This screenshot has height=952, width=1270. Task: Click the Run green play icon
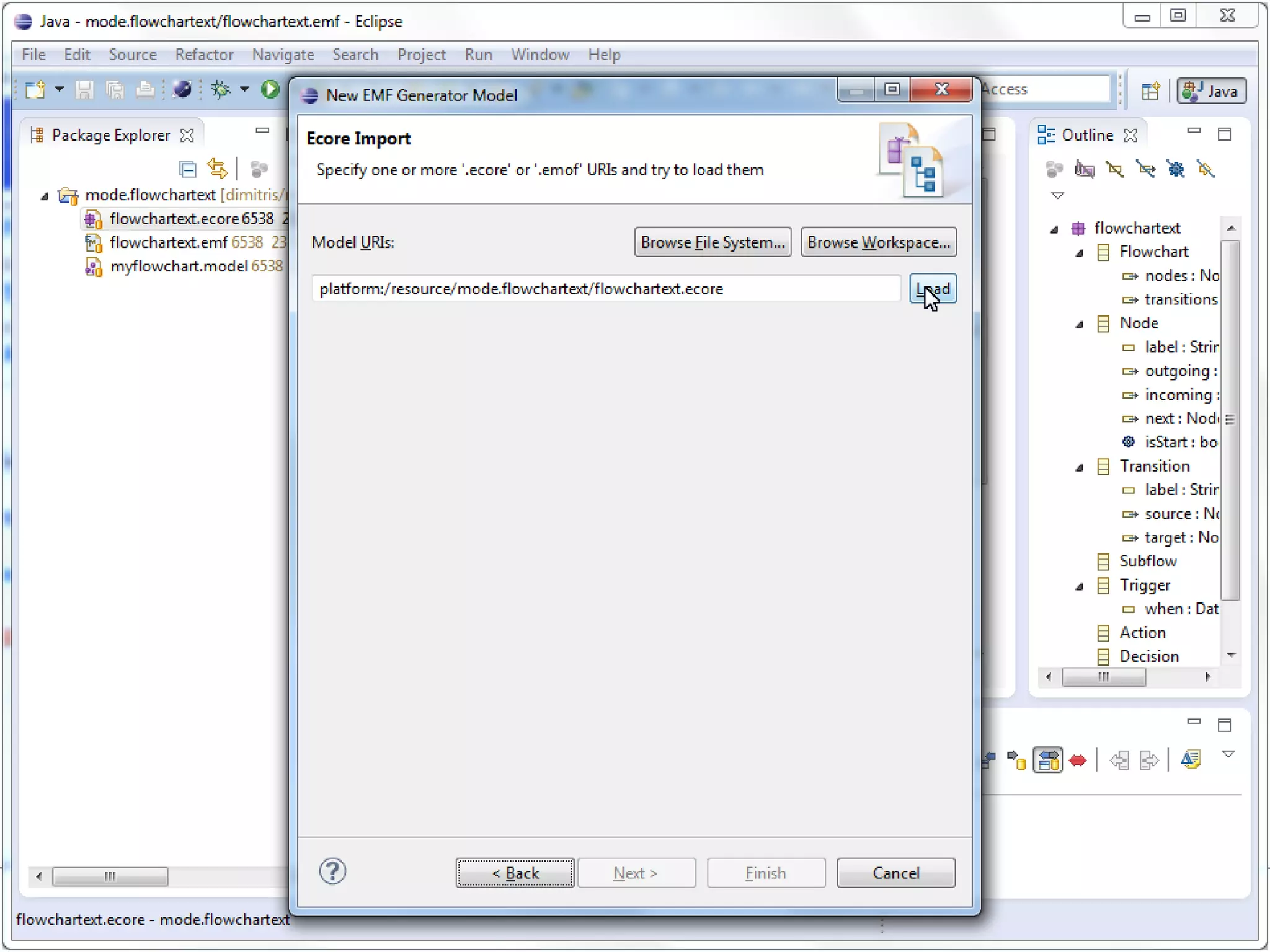click(x=270, y=89)
